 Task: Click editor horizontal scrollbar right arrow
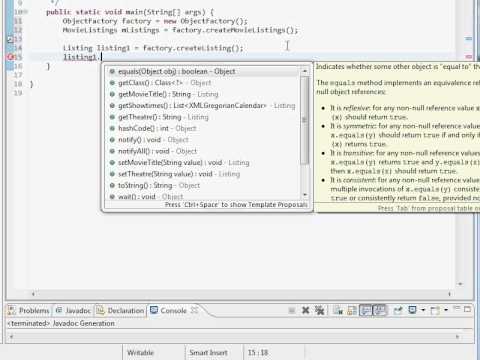point(450,294)
